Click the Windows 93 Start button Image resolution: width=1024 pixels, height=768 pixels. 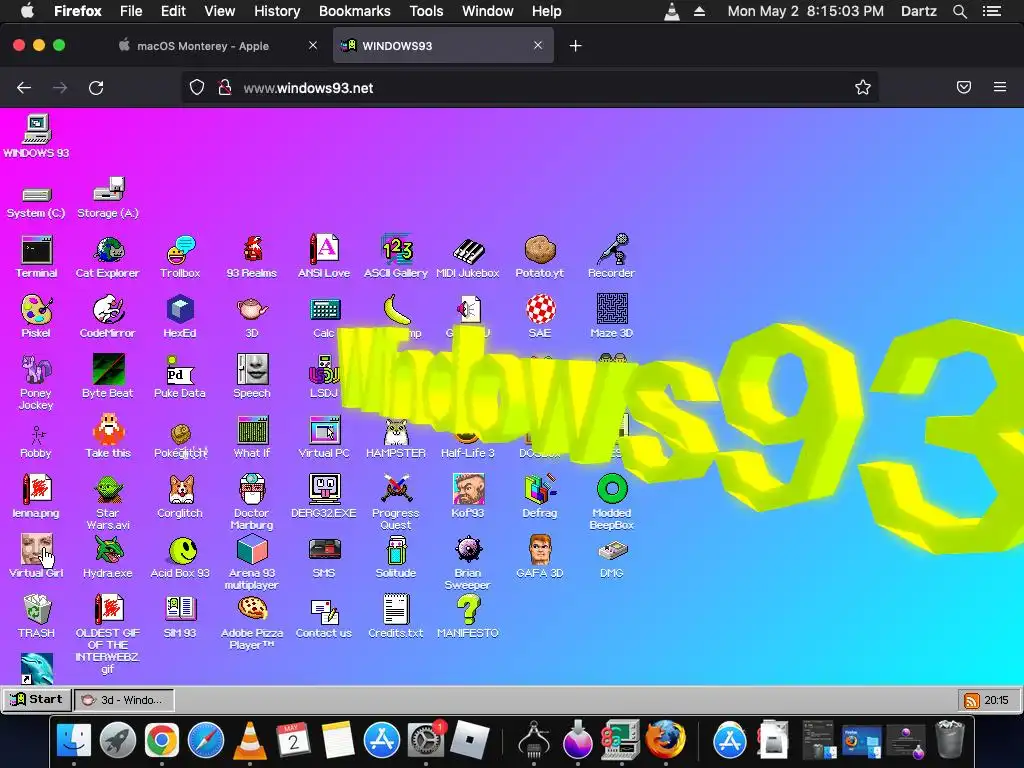(x=37, y=699)
